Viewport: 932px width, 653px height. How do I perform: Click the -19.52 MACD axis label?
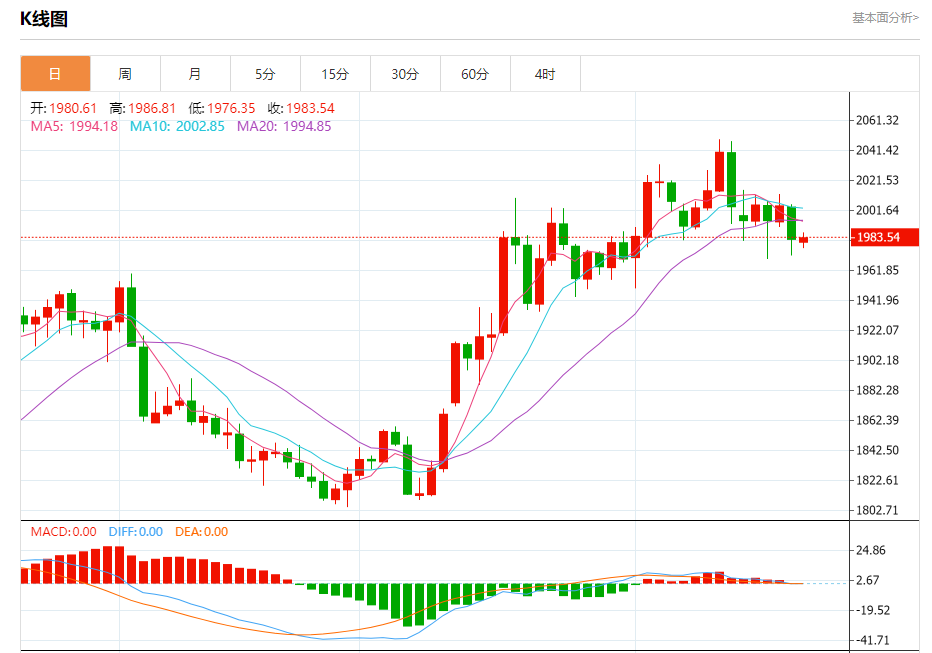(x=873, y=610)
